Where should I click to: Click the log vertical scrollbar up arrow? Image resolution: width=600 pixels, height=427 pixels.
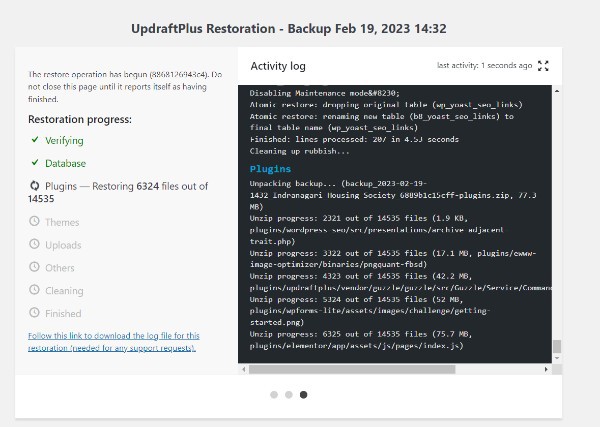click(557, 91)
